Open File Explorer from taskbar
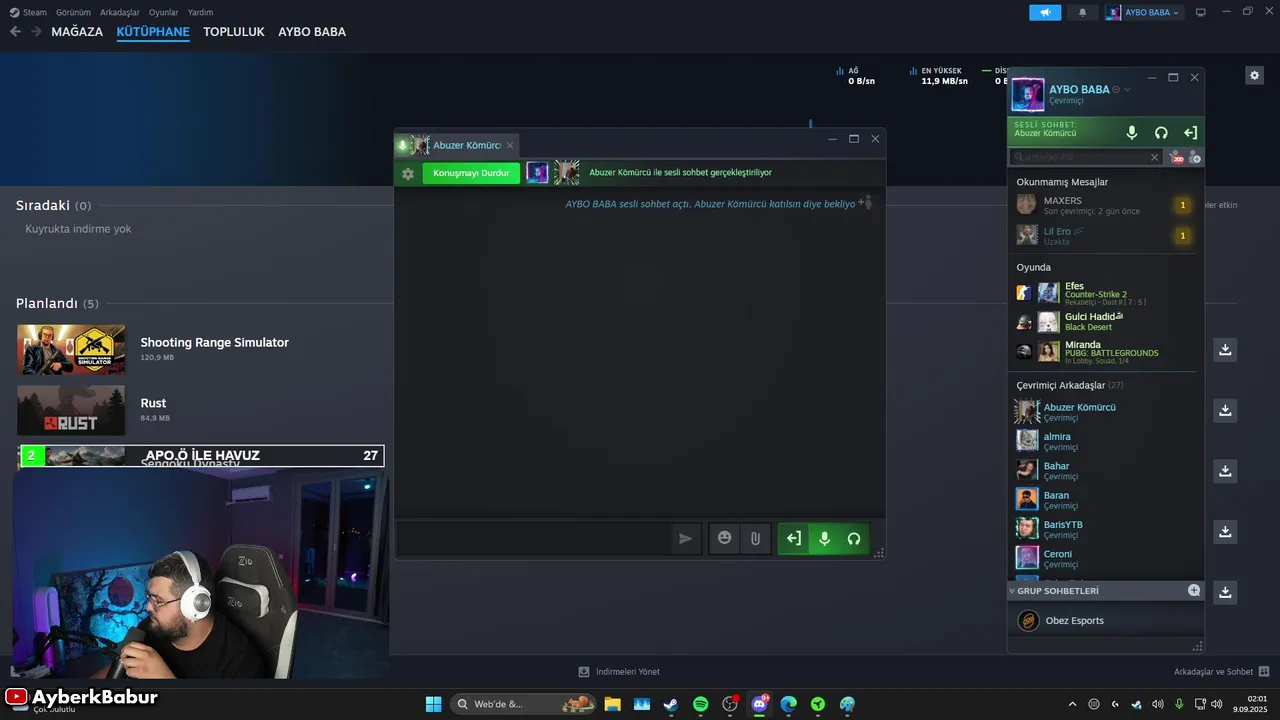Image resolution: width=1280 pixels, height=720 pixels. [x=612, y=704]
